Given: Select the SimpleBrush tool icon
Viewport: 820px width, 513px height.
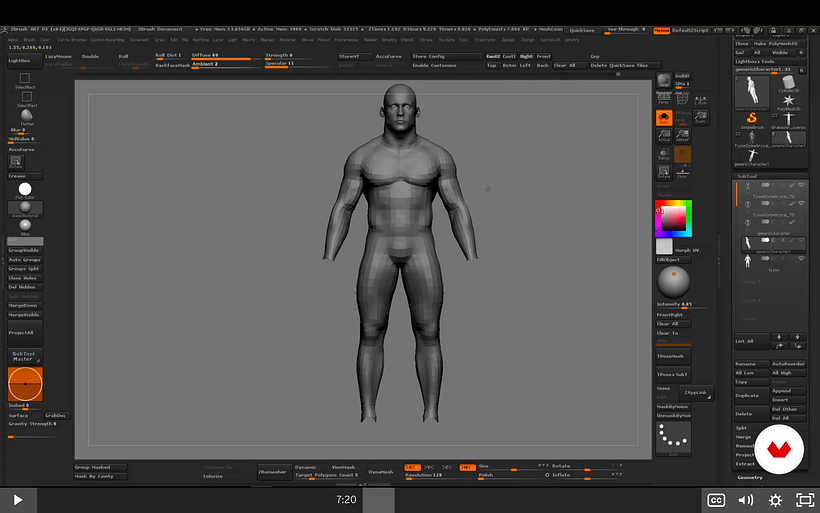Looking at the screenshot, I should [752, 120].
